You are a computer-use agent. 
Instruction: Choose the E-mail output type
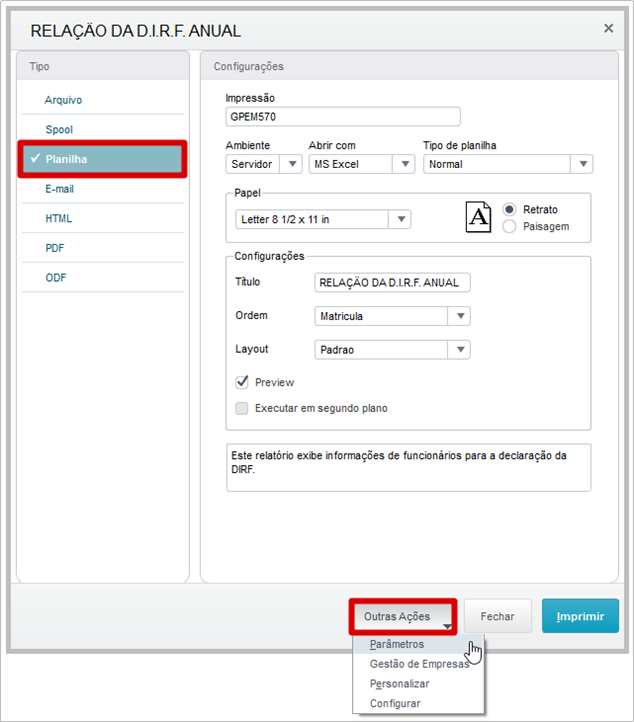click(103, 189)
